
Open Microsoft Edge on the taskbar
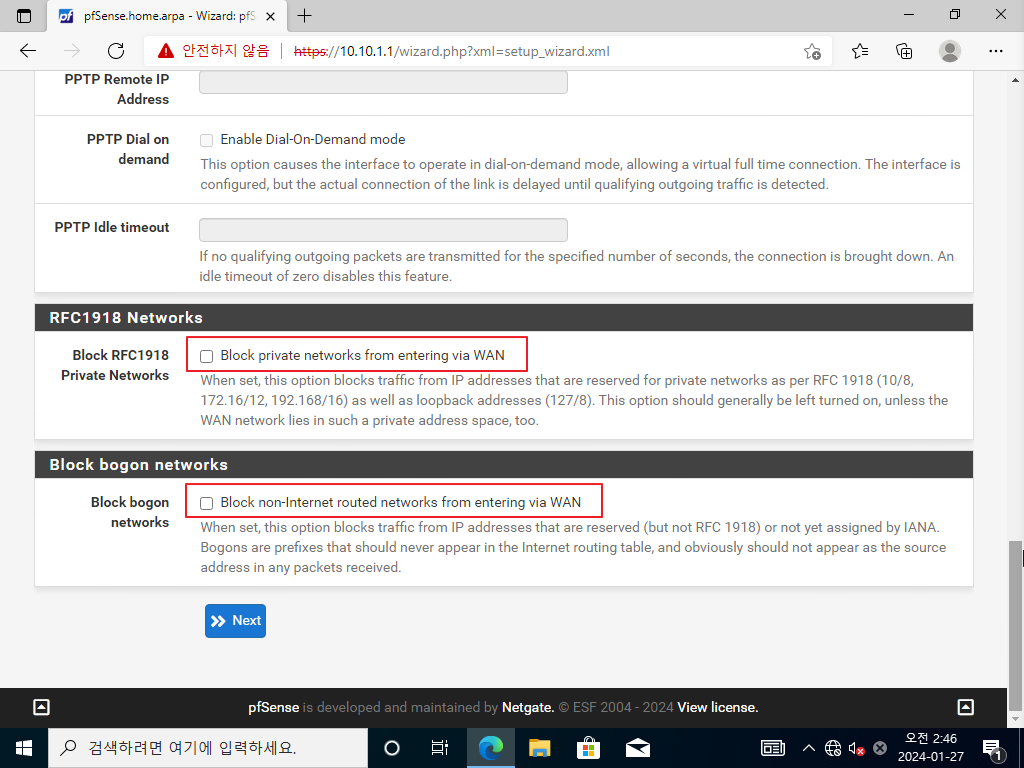pos(490,748)
